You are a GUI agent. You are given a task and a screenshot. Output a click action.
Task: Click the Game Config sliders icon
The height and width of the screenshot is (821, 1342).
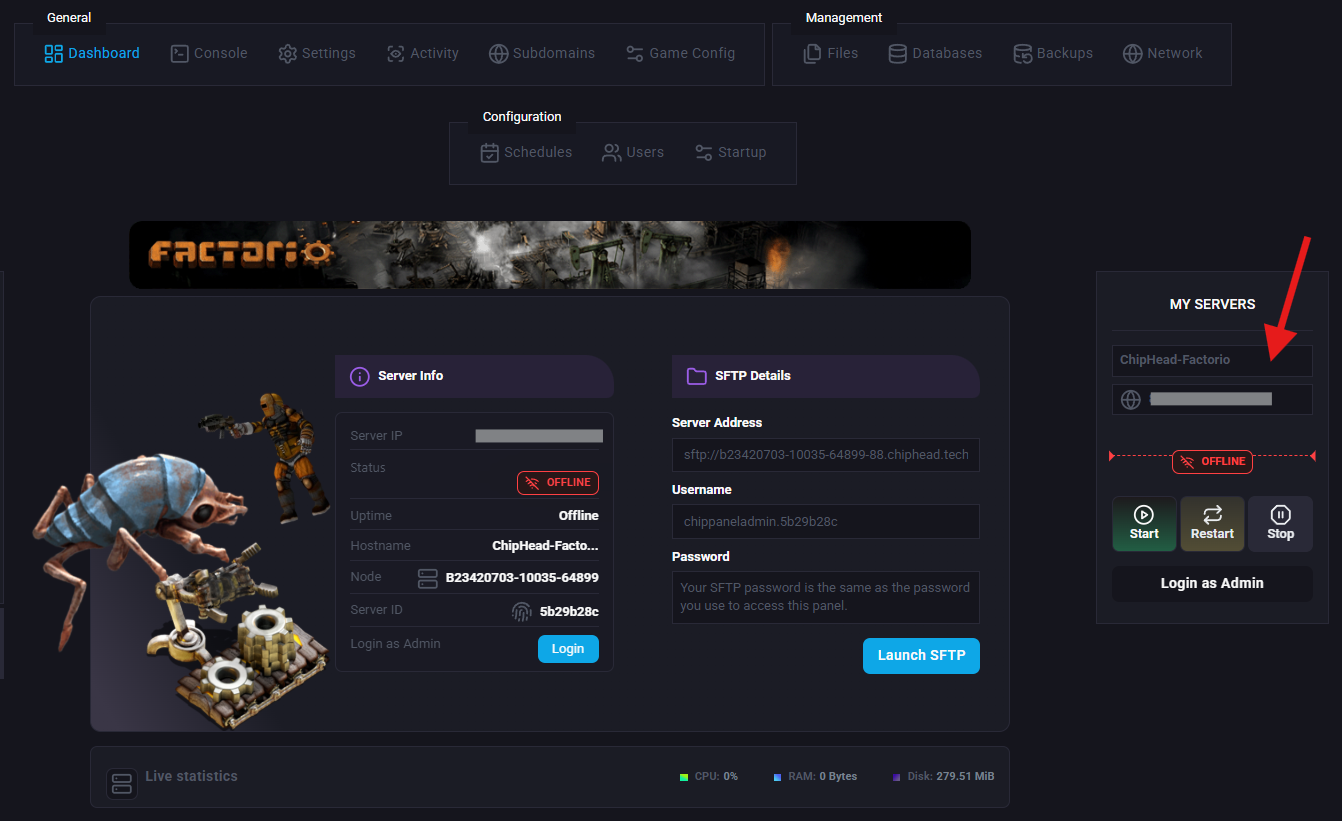tap(635, 54)
